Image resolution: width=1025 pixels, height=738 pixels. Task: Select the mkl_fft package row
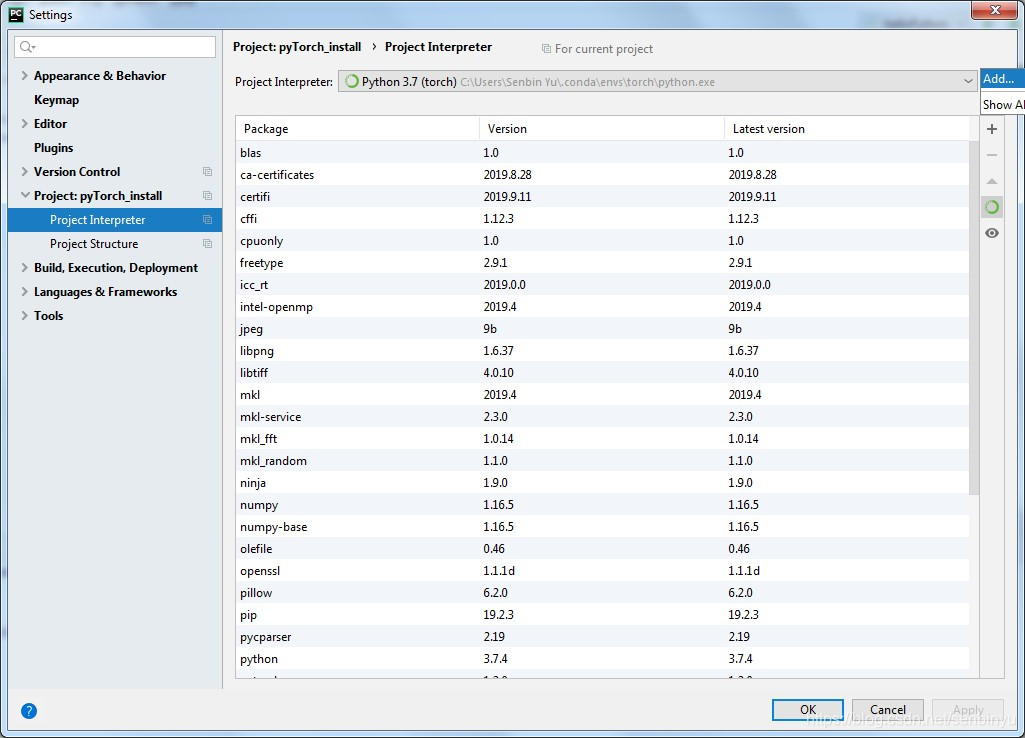tap(602, 439)
